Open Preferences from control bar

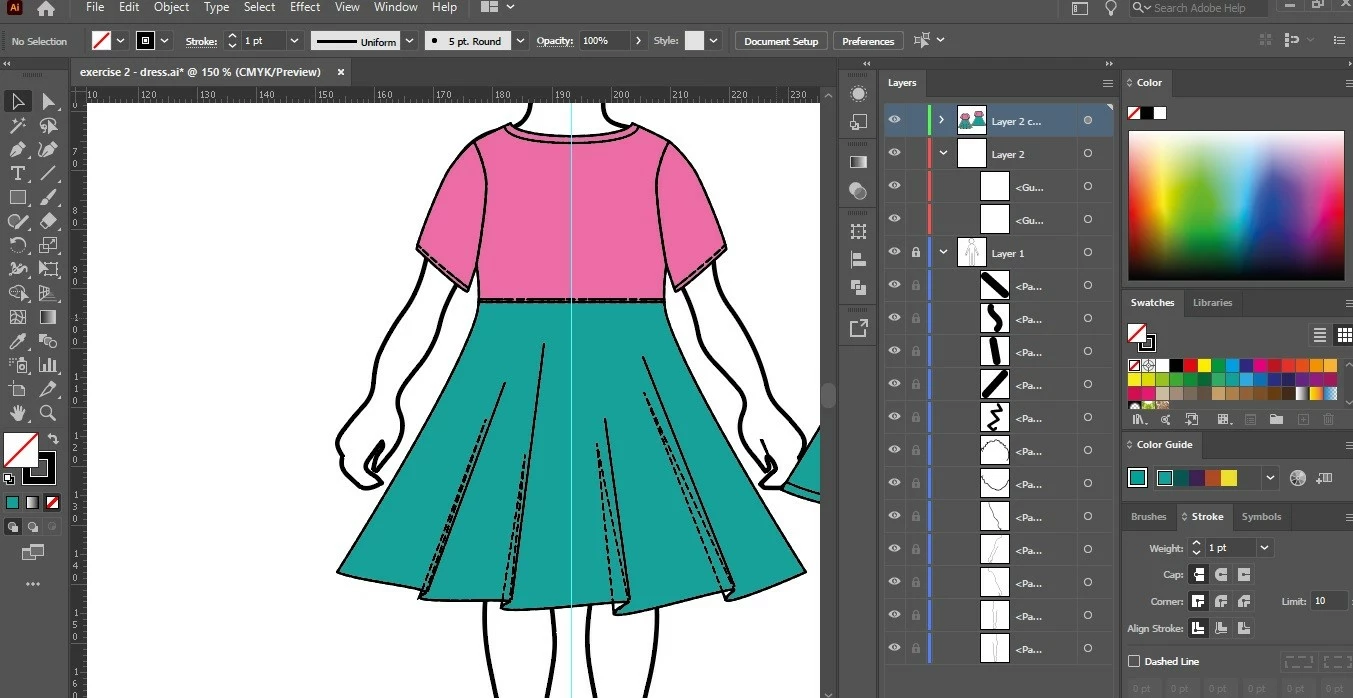point(867,41)
